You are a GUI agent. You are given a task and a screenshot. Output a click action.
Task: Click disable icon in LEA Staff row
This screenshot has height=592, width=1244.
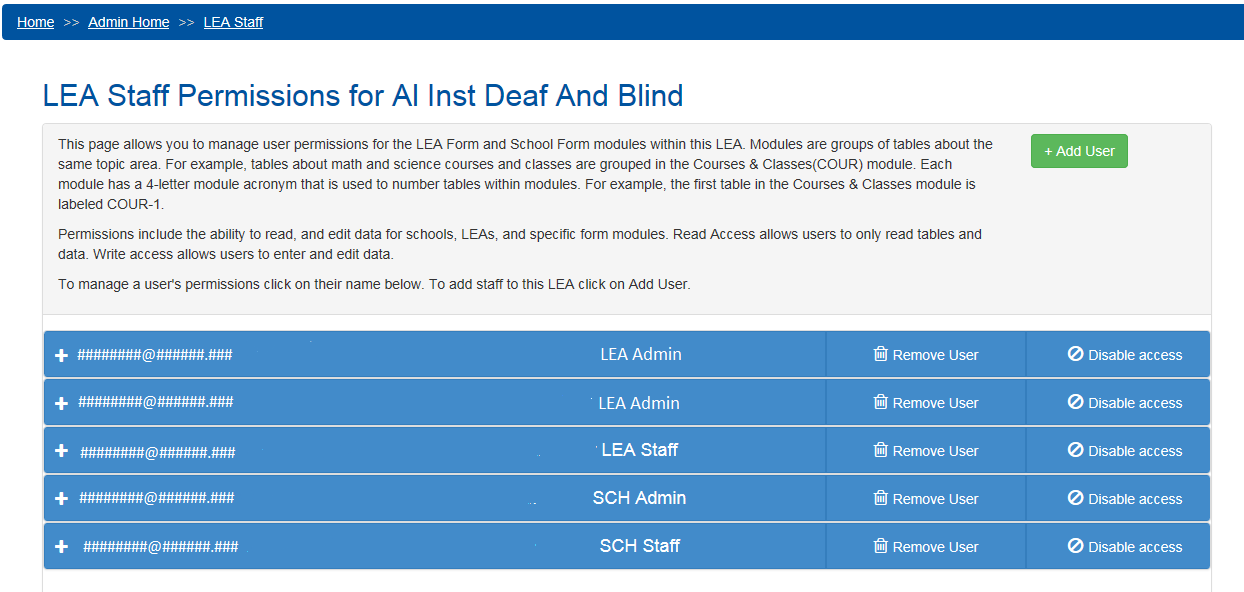point(1076,450)
